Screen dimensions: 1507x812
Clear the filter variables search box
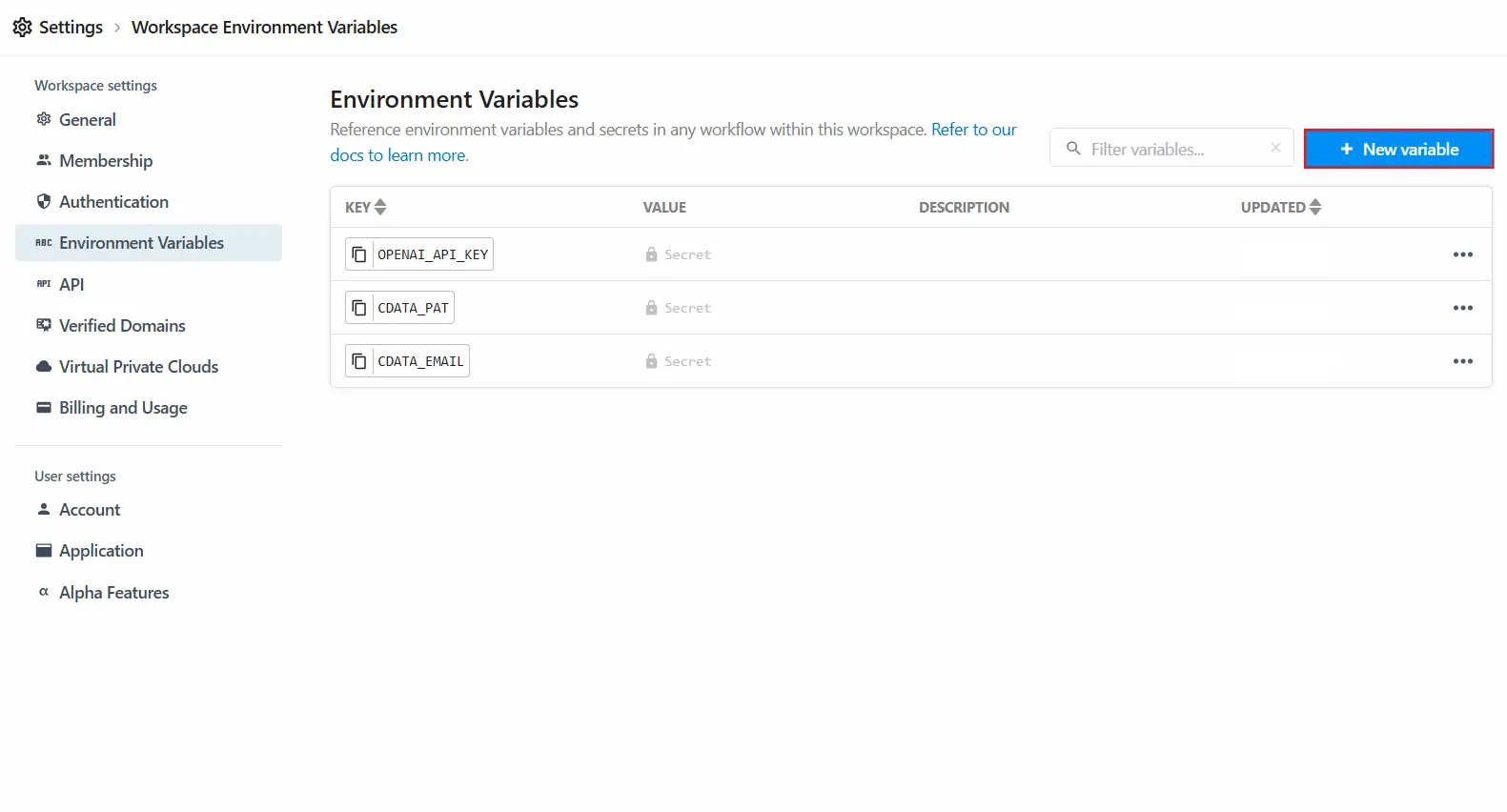point(1275,148)
